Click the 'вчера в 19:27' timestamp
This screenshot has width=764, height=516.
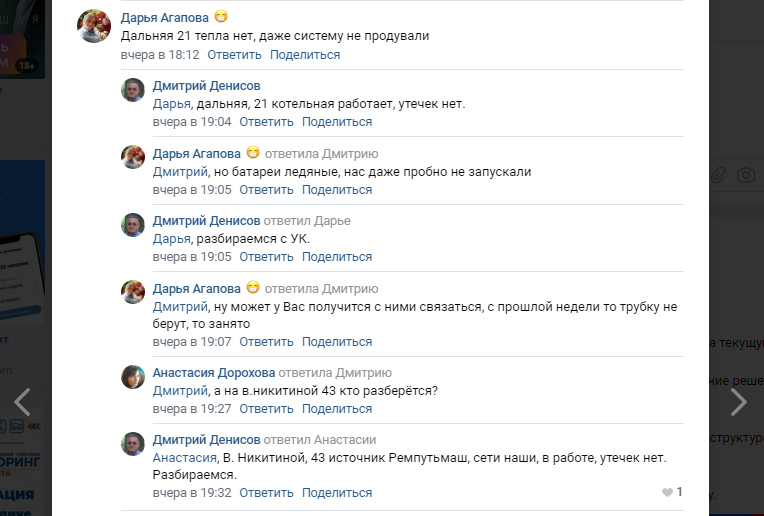[192, 409]
